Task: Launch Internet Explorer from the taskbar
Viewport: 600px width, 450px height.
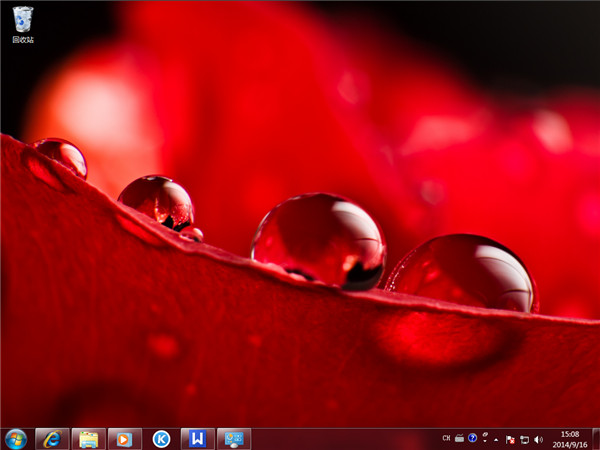Action: [52, 439]
